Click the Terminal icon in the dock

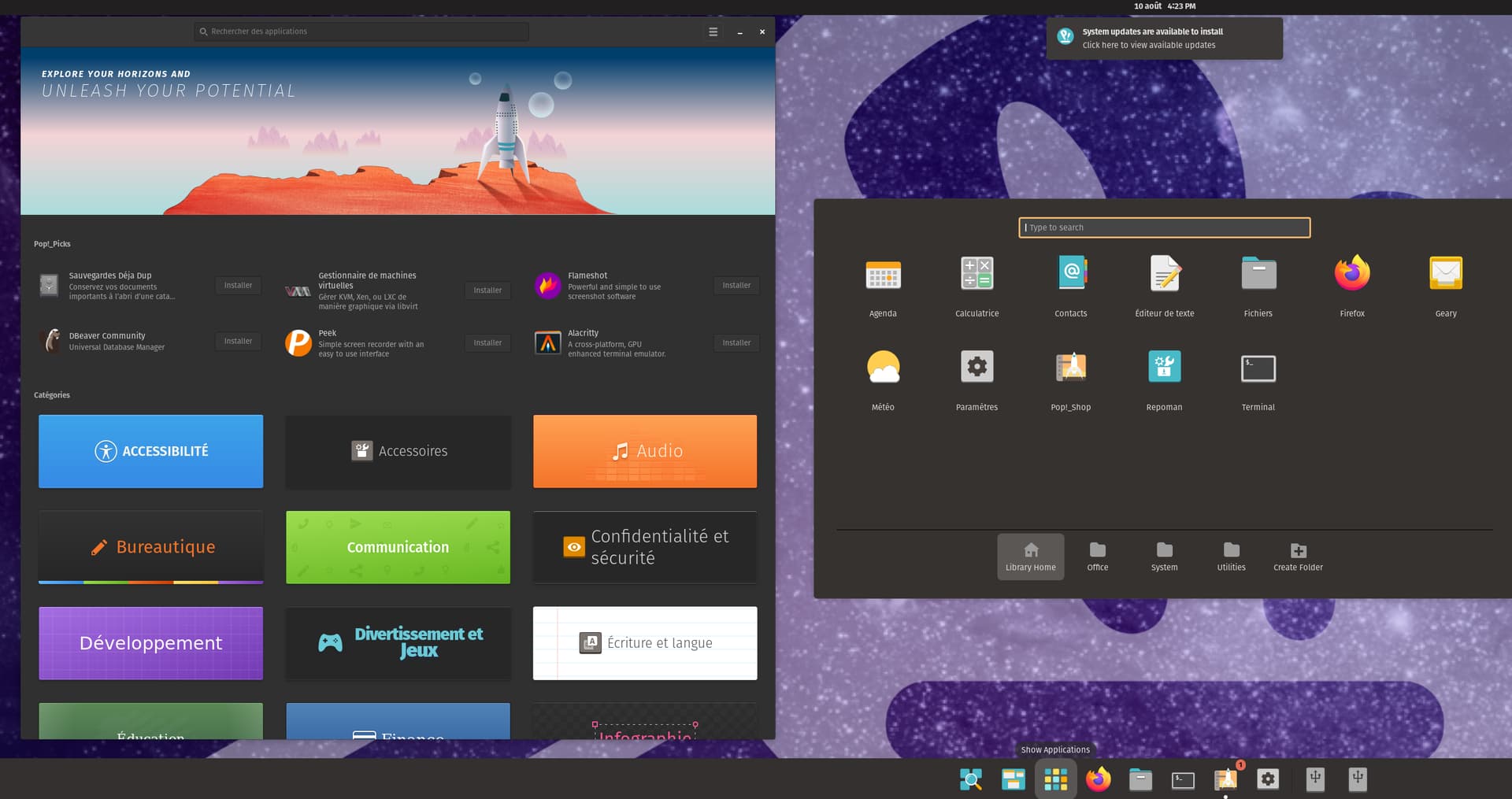1183,779
